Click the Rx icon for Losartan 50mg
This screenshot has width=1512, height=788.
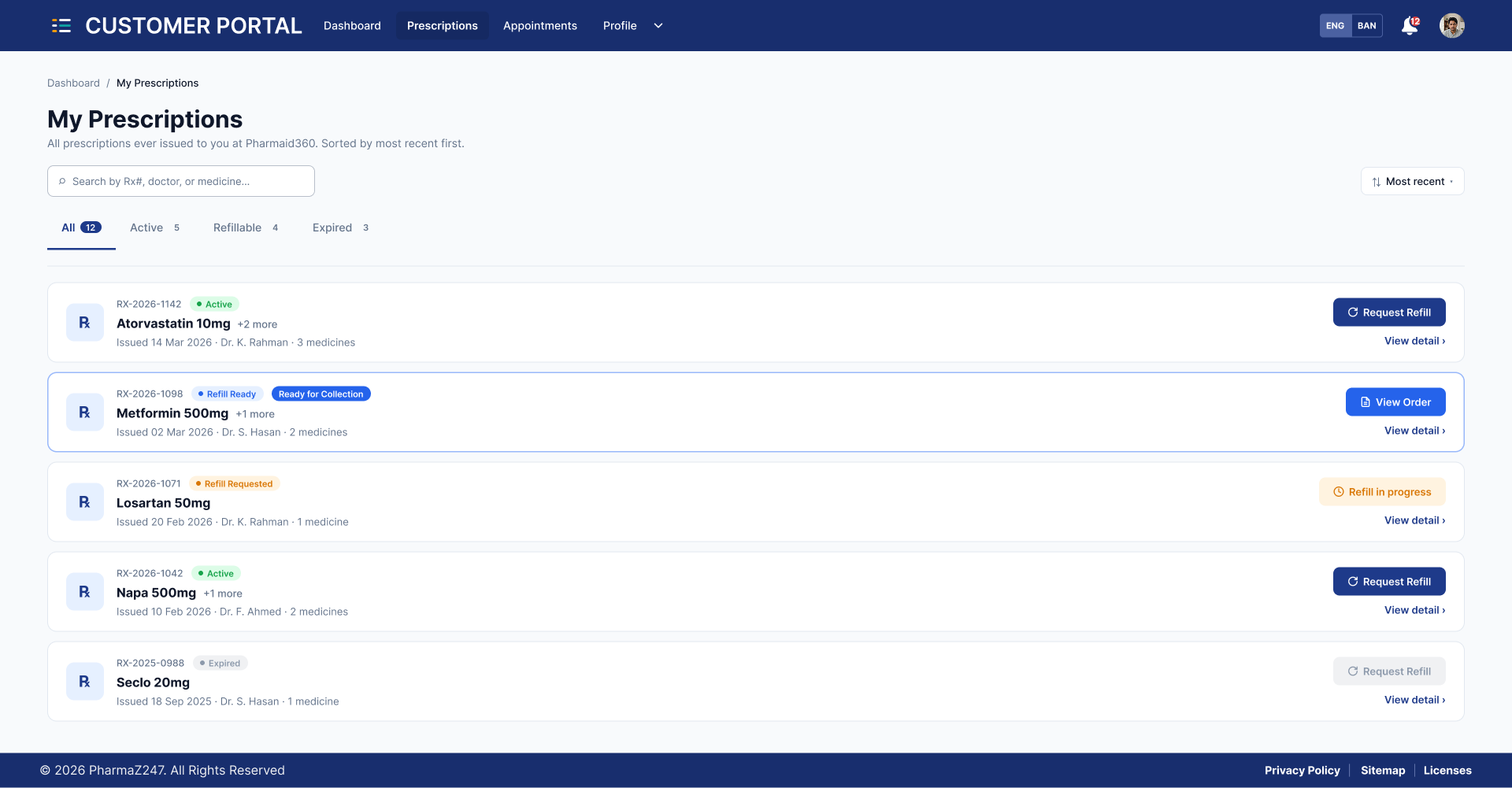pos(85,502)
